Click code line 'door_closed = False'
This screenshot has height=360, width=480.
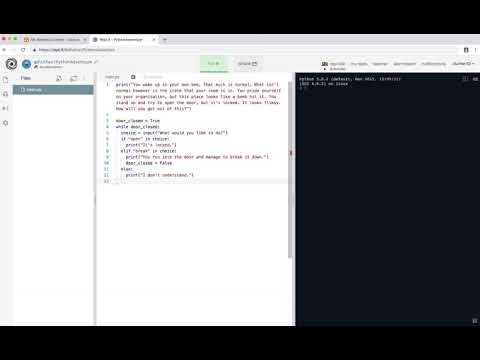(x=149, y=163)
